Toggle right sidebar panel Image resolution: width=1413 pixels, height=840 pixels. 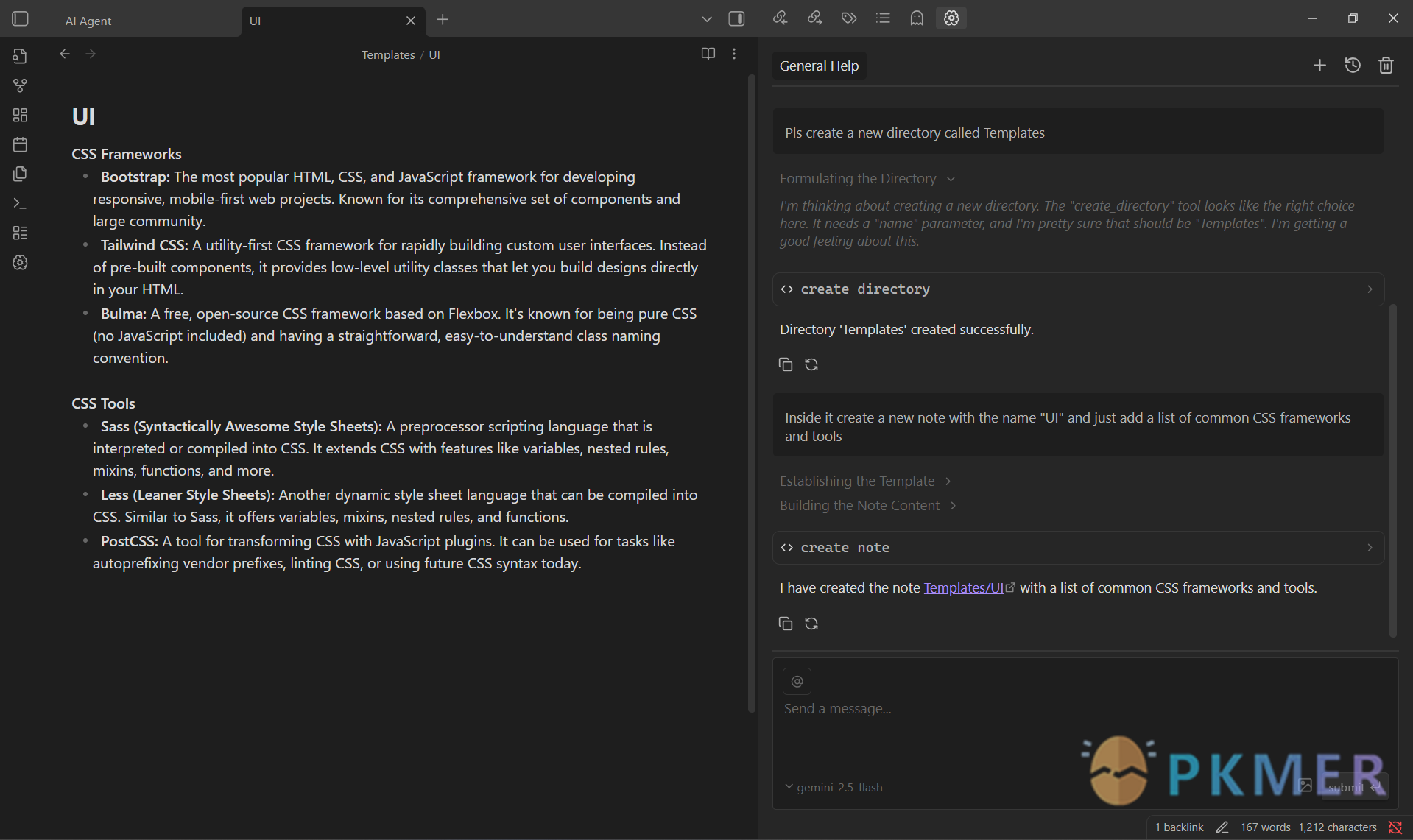tap(736, 19)
